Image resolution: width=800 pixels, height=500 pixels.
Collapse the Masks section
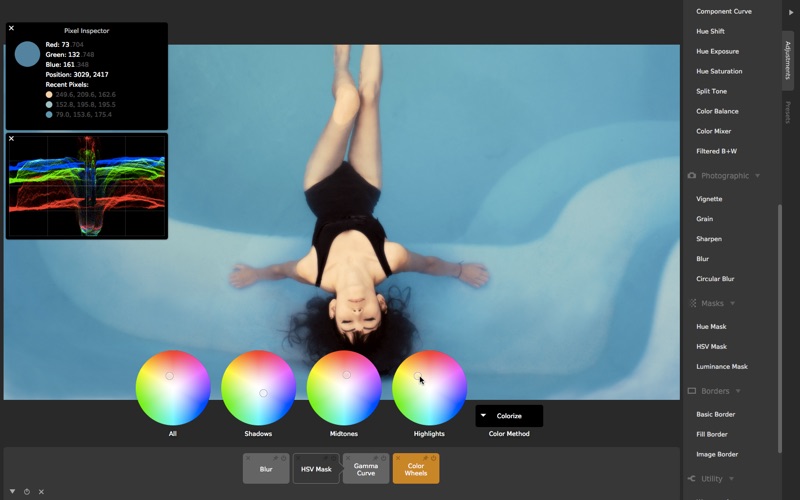pos(732,303)
